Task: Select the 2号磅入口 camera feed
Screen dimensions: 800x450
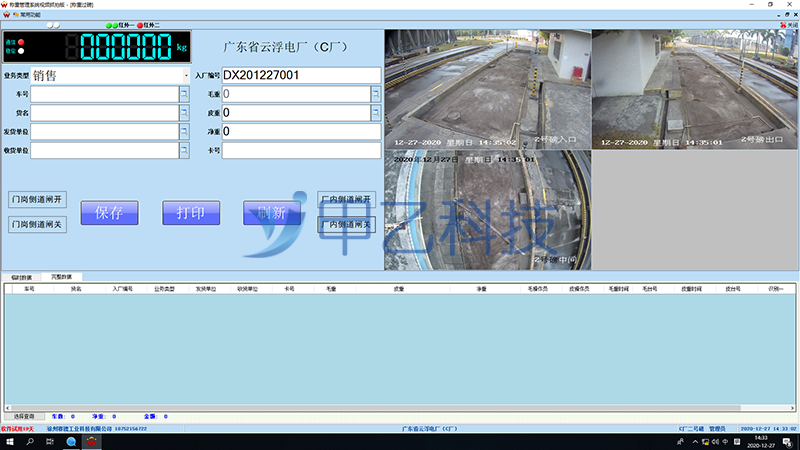Action: click(x=487, y=88)
